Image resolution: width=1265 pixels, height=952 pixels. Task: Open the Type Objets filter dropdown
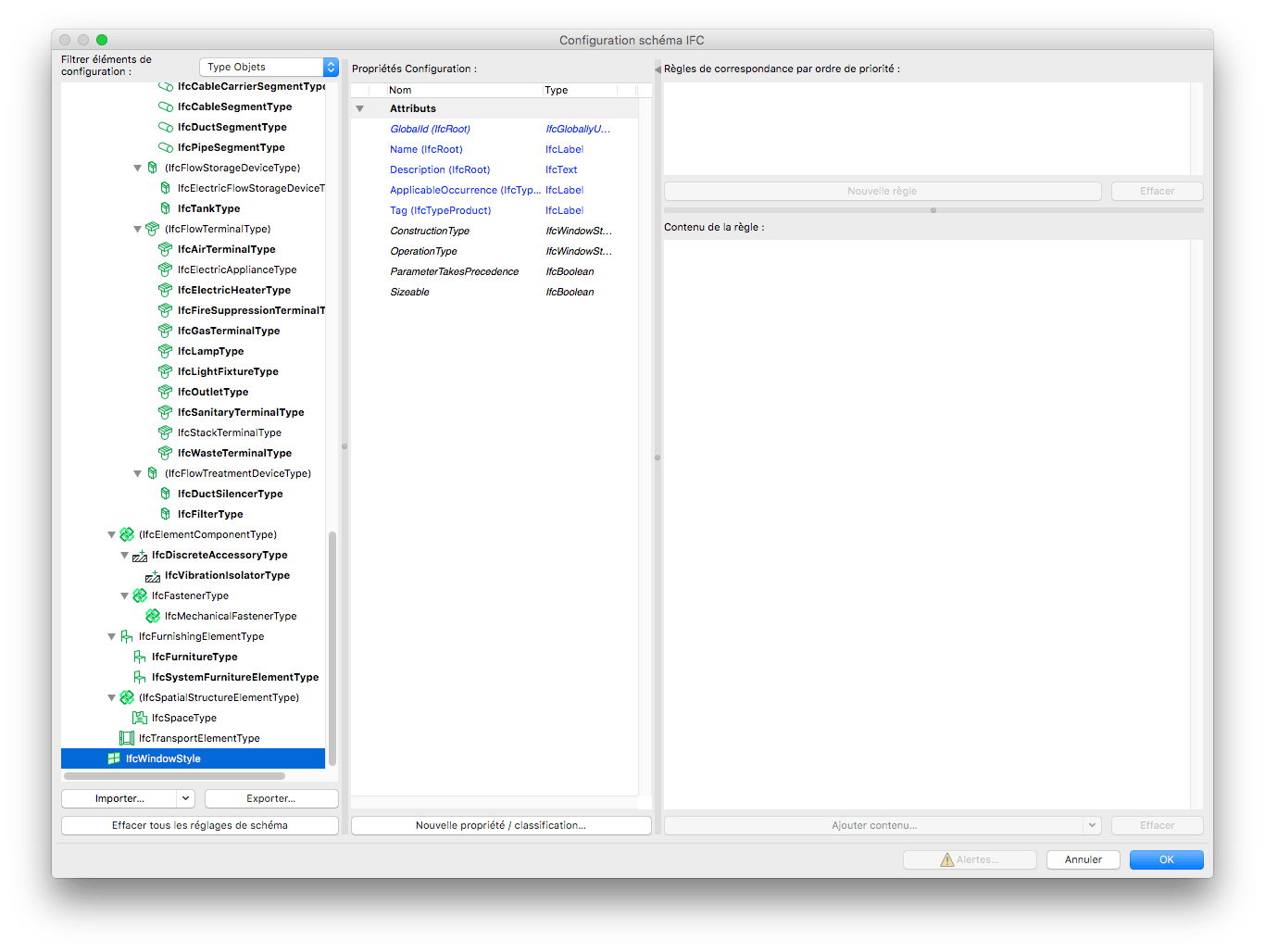pyautogui.click(x=269, y=67)
